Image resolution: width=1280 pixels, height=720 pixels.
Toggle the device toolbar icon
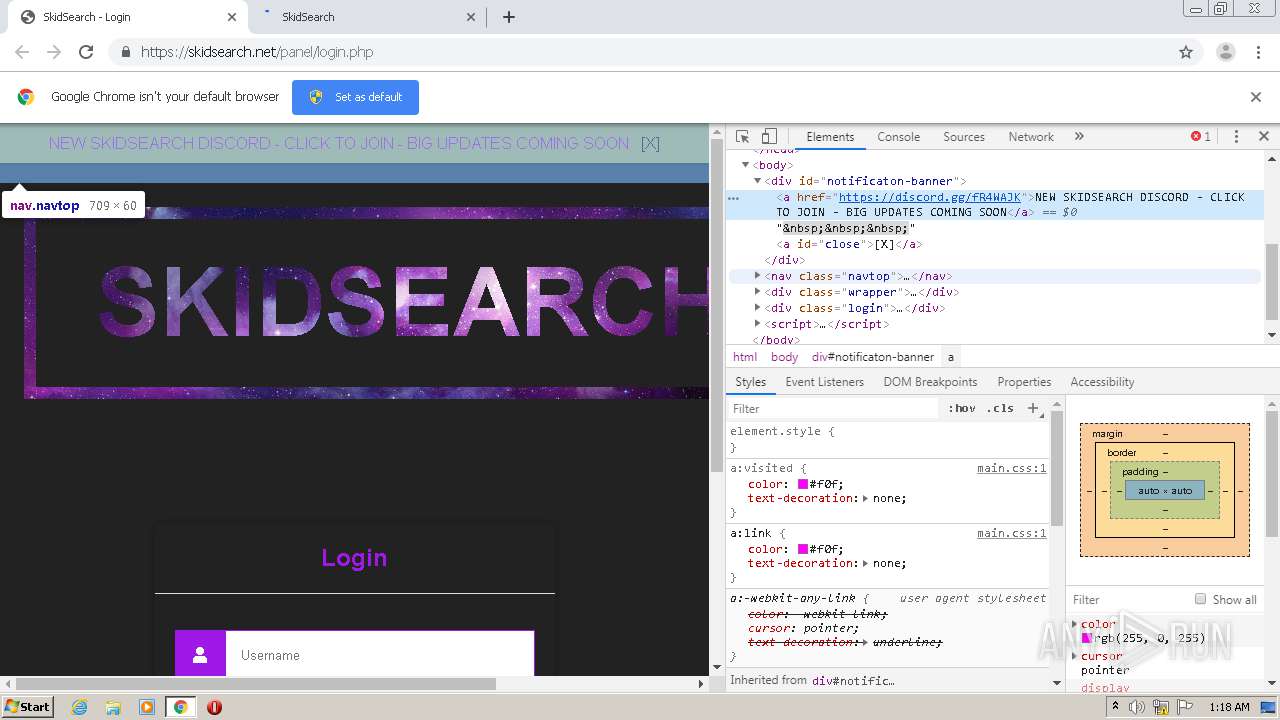[769, 137]
